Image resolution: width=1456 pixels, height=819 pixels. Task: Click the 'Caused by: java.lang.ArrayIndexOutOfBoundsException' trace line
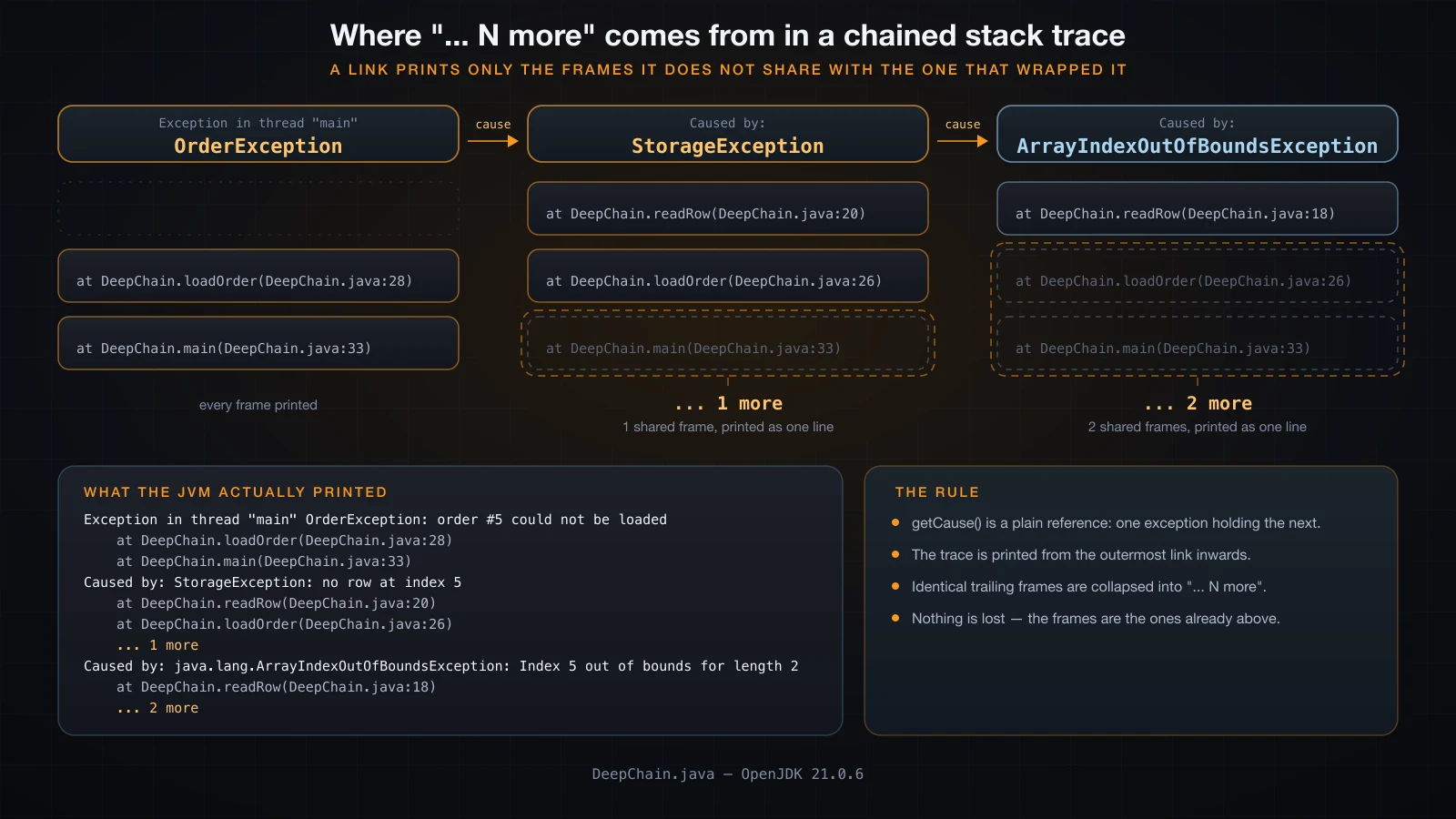[x=441, y=666]
